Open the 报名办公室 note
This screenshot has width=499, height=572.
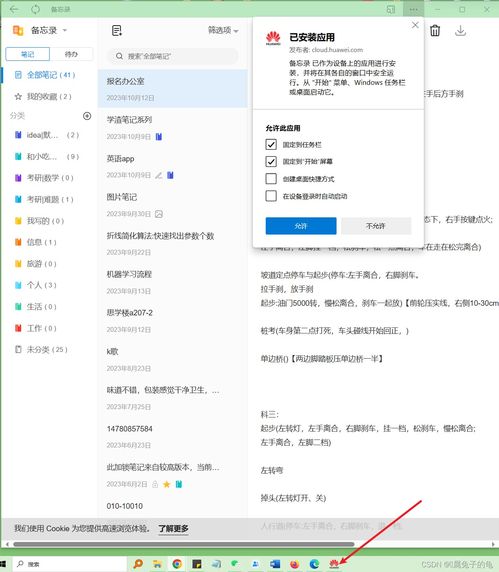click(x=172, y=89)
